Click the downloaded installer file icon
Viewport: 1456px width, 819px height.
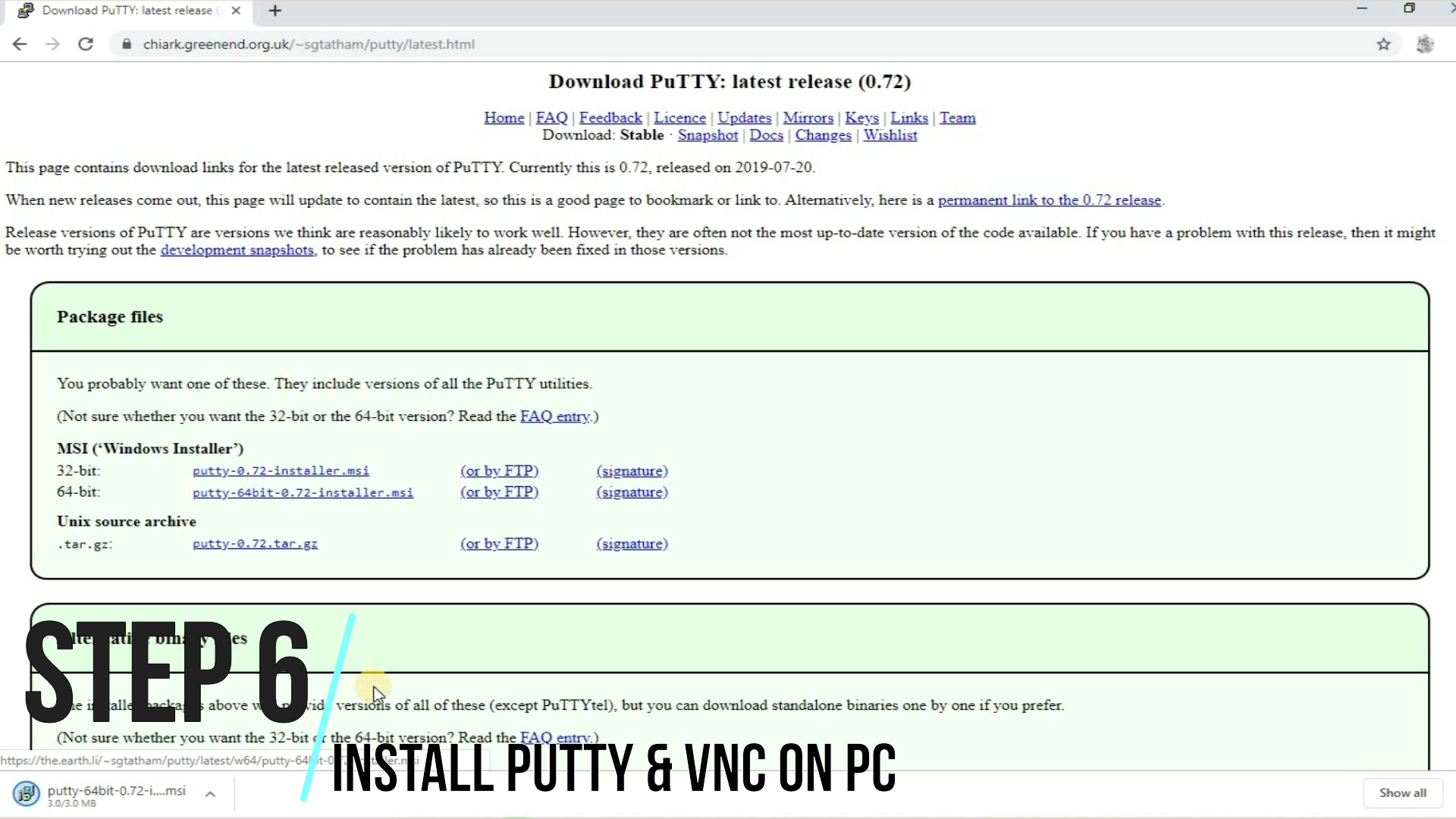(25, 793)
